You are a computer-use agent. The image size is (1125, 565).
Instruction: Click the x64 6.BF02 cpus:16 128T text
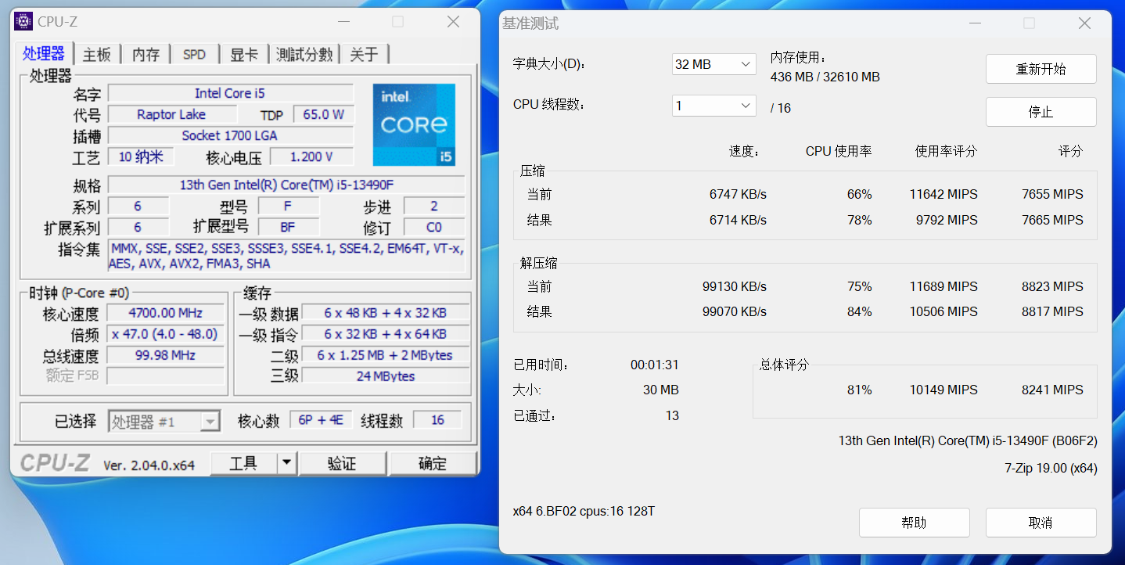tap(584, 511)
